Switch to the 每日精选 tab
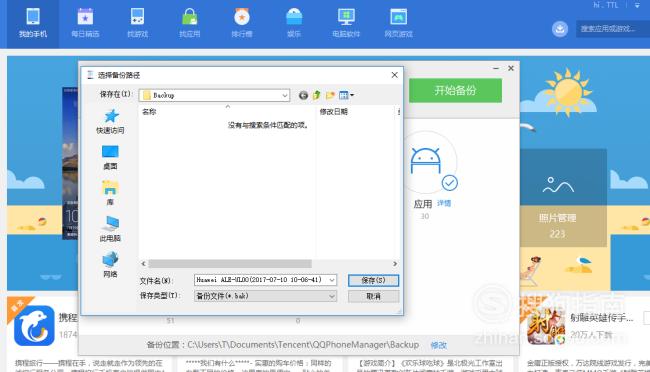 (85, 24)
